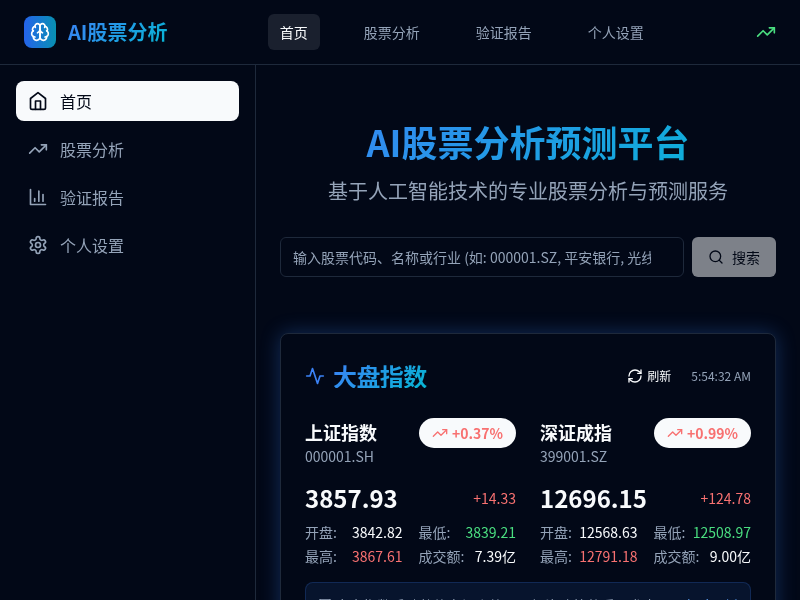This screenshot has width=800, height=600.
Task: Click the trend-line icon beside sidebar 股票分析
Action: (x=38, y=149)
